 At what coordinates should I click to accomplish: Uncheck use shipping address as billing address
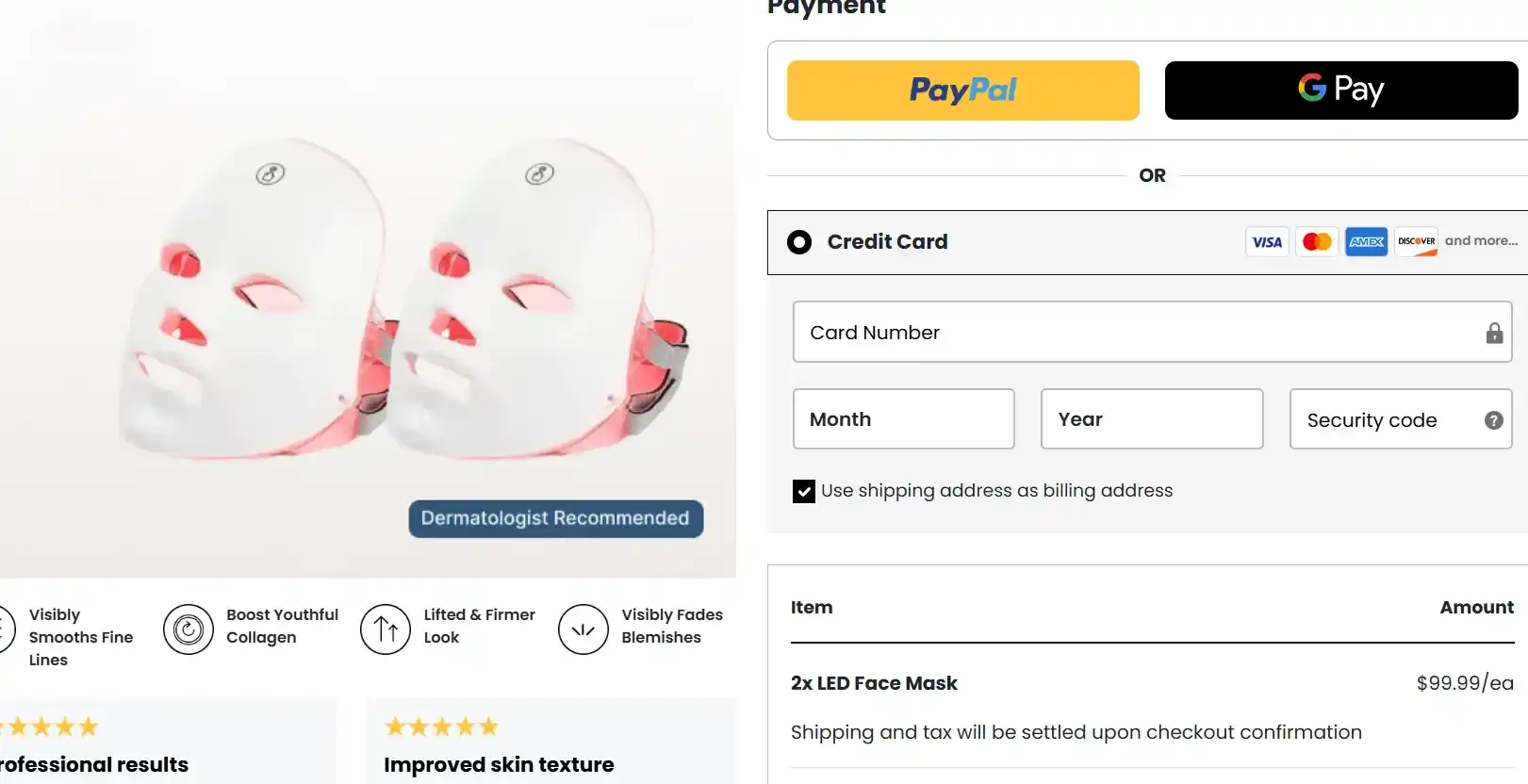tap(803, 491)
